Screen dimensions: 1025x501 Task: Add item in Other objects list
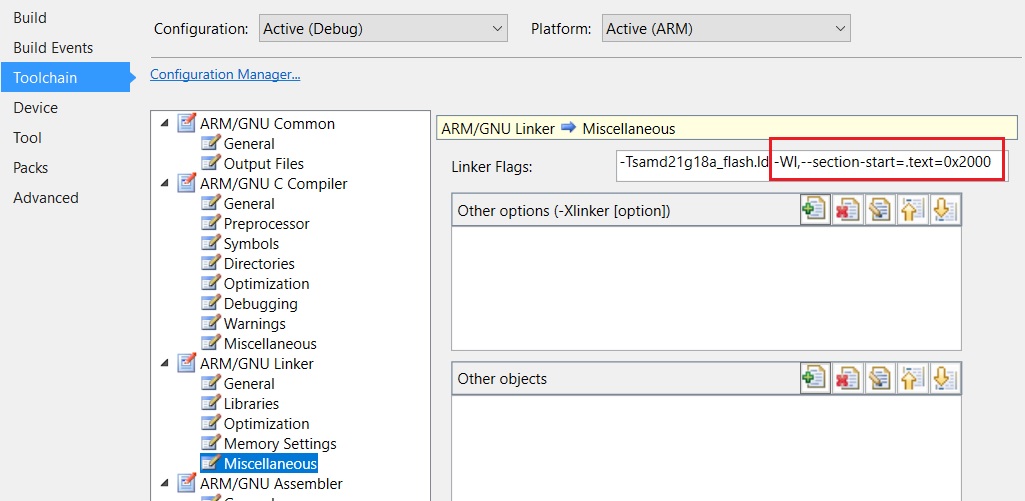pos(815,378)
